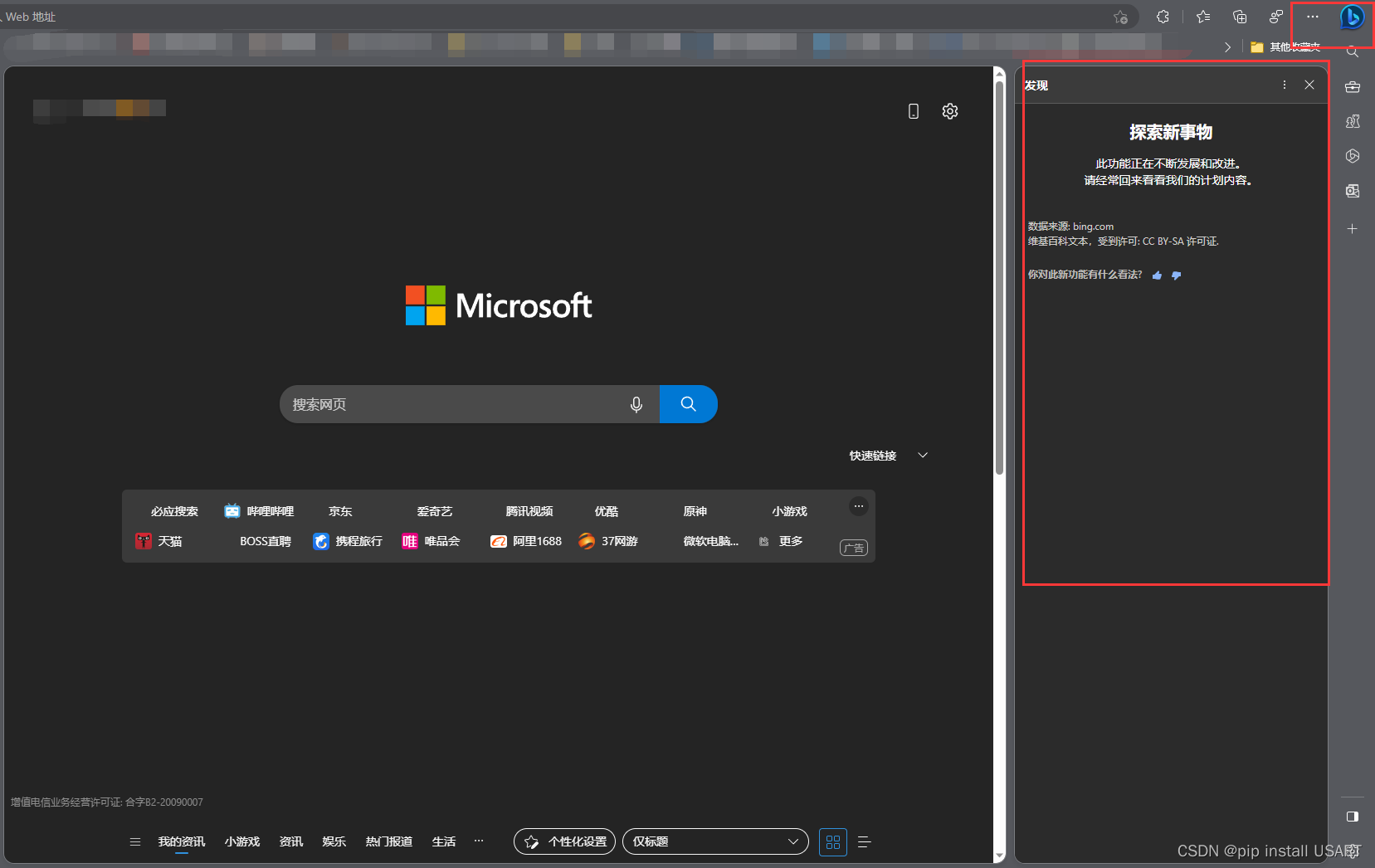Open the sidebar Outlook icon
This screenshot has width=1375, height=868.
point(1353,191)
